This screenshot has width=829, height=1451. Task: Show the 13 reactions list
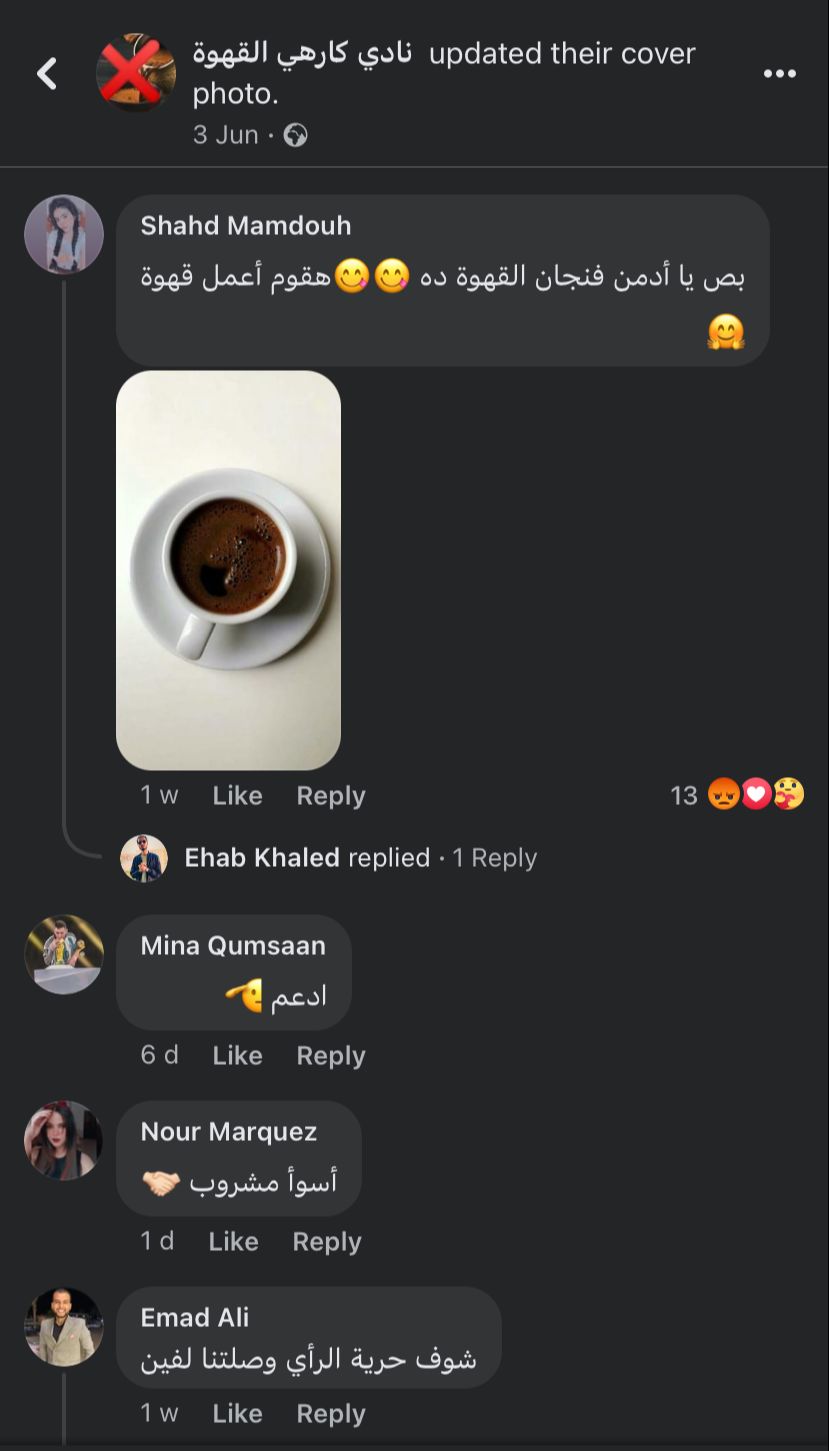[x=738, y=795]
